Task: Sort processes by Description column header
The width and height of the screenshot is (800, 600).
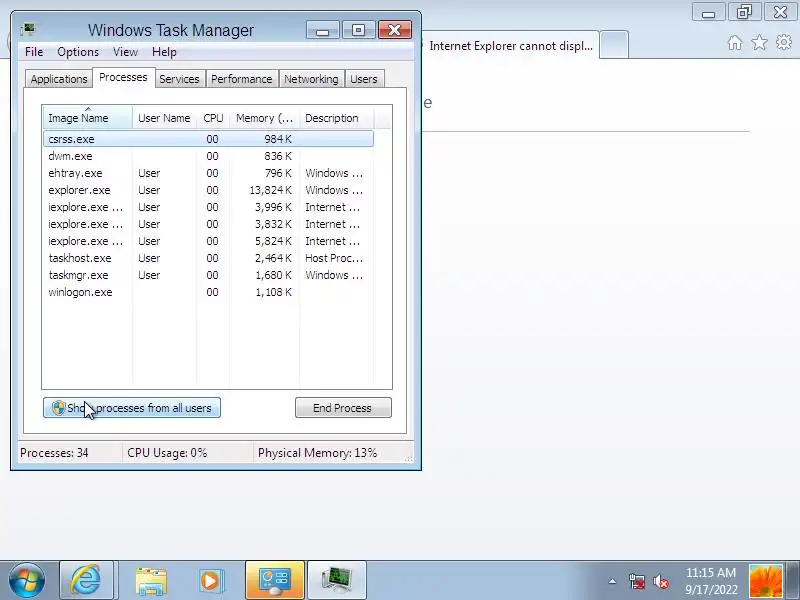Action: [336, 118]
